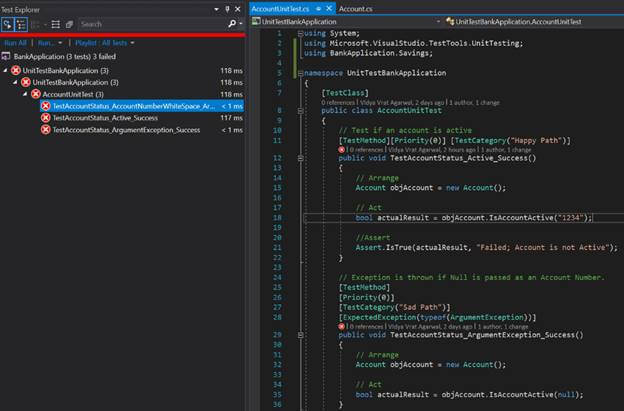Image resolution: width=624 pixels, height=411 pixels.
Task: Click failed icon of TestAccountStatus_Active_Success
Action: coord(46,118)
